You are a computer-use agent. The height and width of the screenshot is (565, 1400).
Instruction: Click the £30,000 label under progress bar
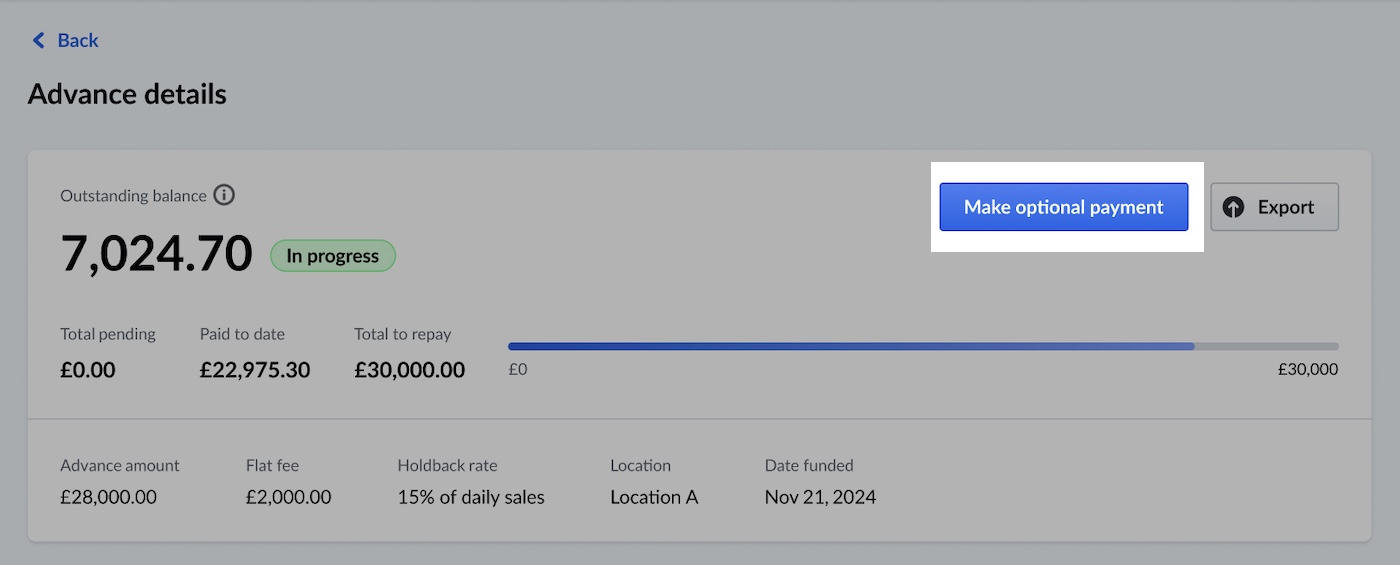pos(1307,369)
